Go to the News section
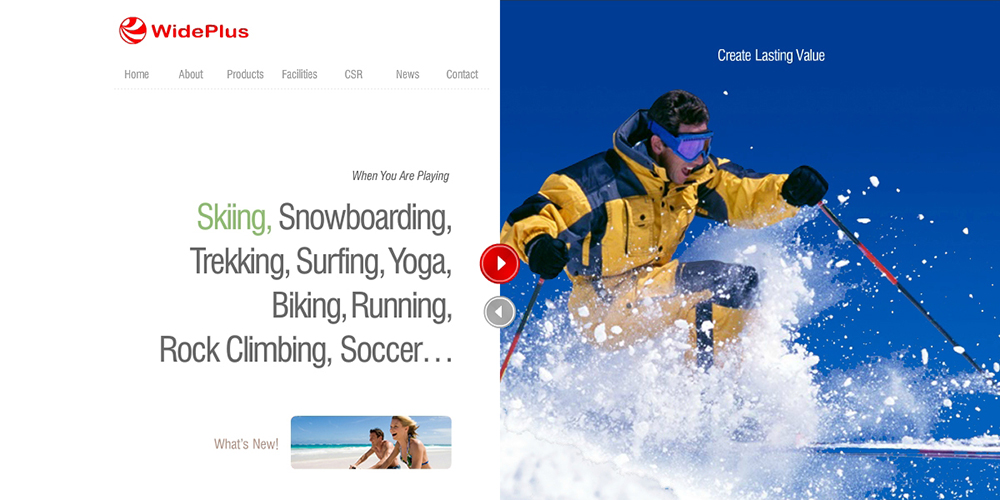The image size is (1000, 500). pyautogui.click(x=408, y=74)
